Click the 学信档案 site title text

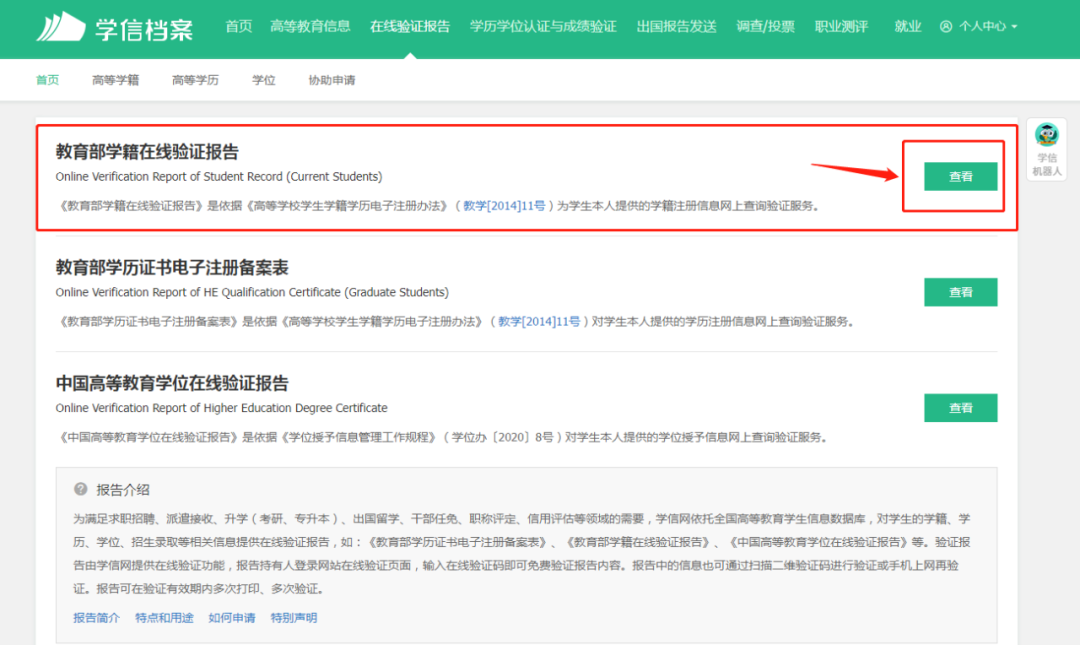click(x=144, y=30)
